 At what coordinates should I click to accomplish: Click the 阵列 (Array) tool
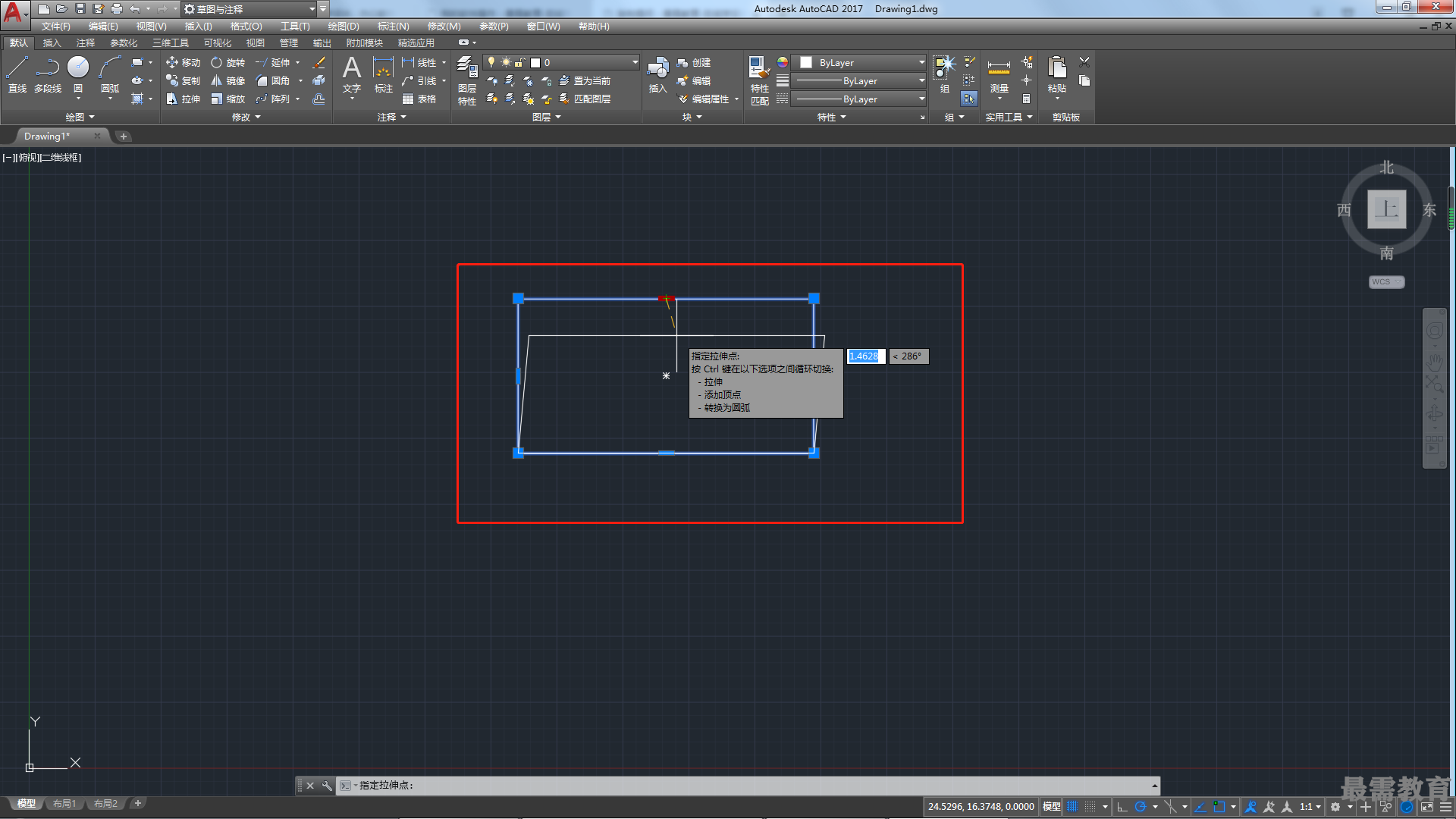(x=273, y=99)
